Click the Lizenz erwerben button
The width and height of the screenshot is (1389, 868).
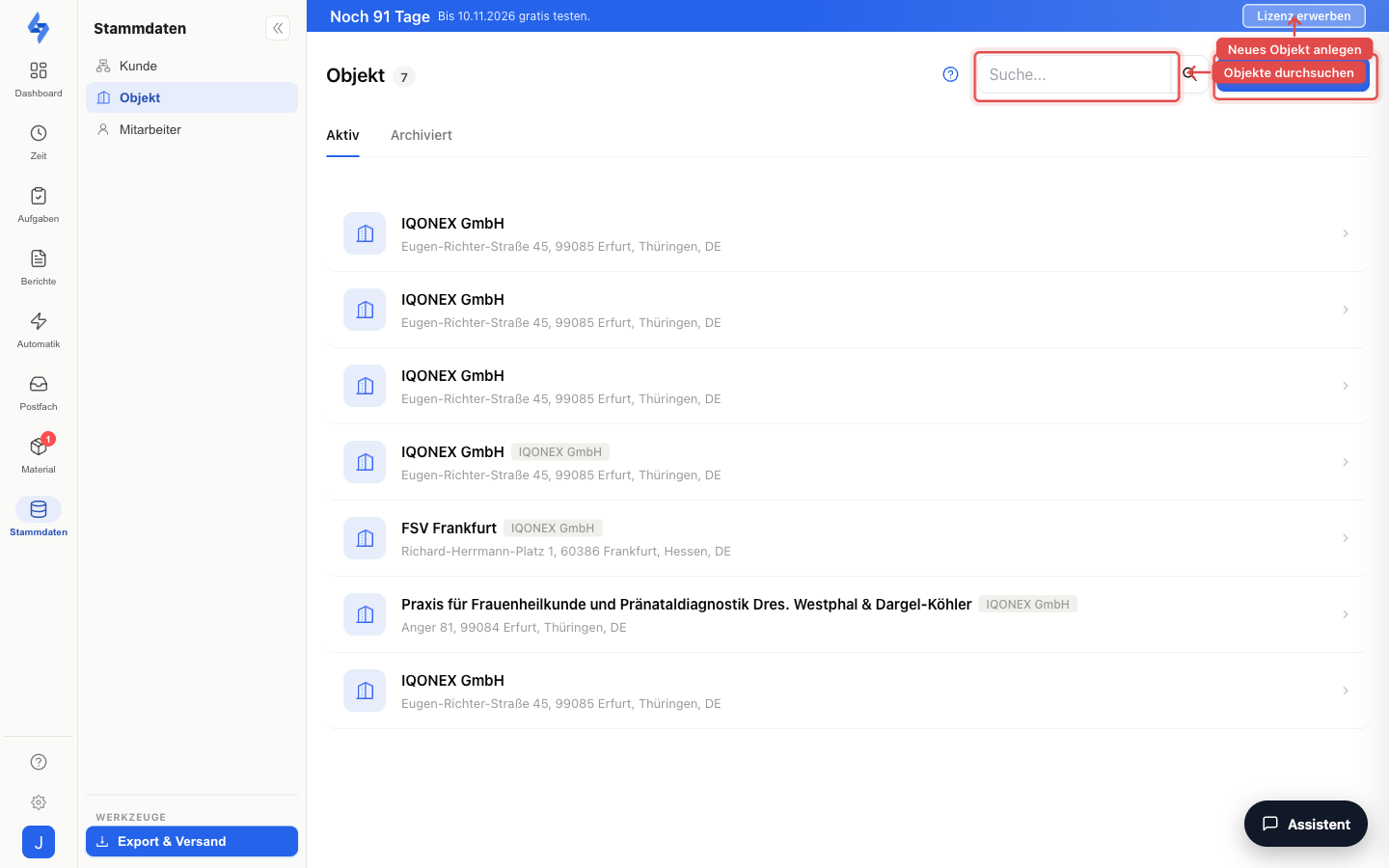(x=1304, y=15)
